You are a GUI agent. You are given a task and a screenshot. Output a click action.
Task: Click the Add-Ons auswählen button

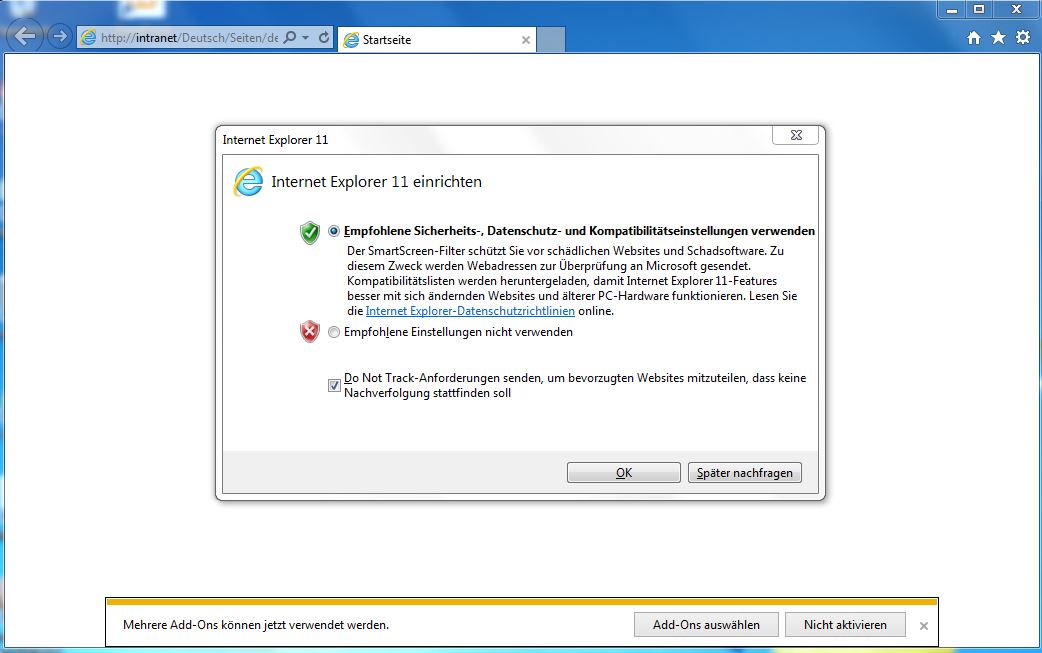pyautogui.click(x=706, y=624)
